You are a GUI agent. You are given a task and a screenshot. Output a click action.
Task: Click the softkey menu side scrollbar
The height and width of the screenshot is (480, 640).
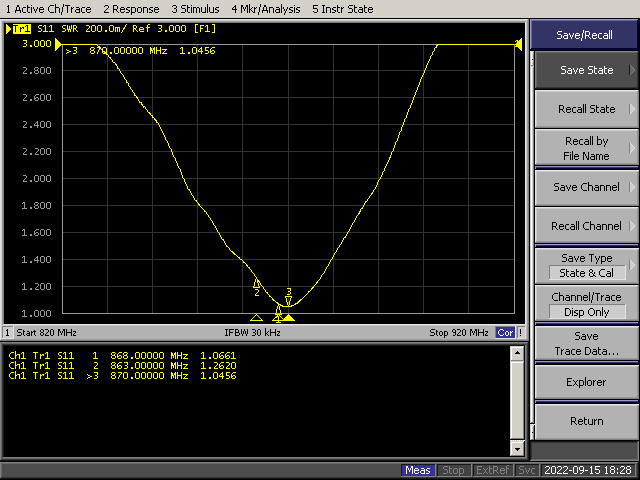click(x=532, y=245)
